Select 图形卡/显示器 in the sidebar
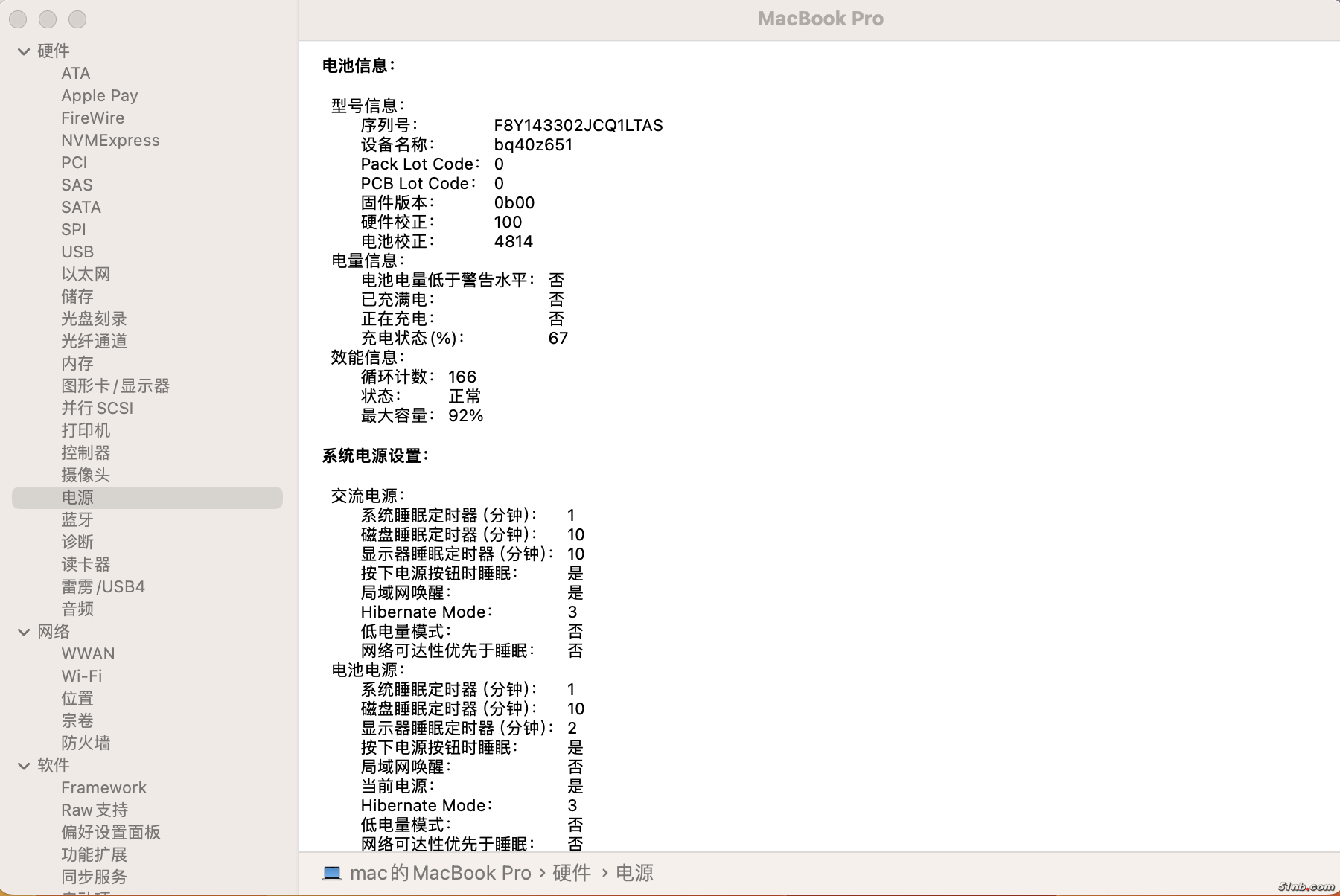 click(115, 385)
